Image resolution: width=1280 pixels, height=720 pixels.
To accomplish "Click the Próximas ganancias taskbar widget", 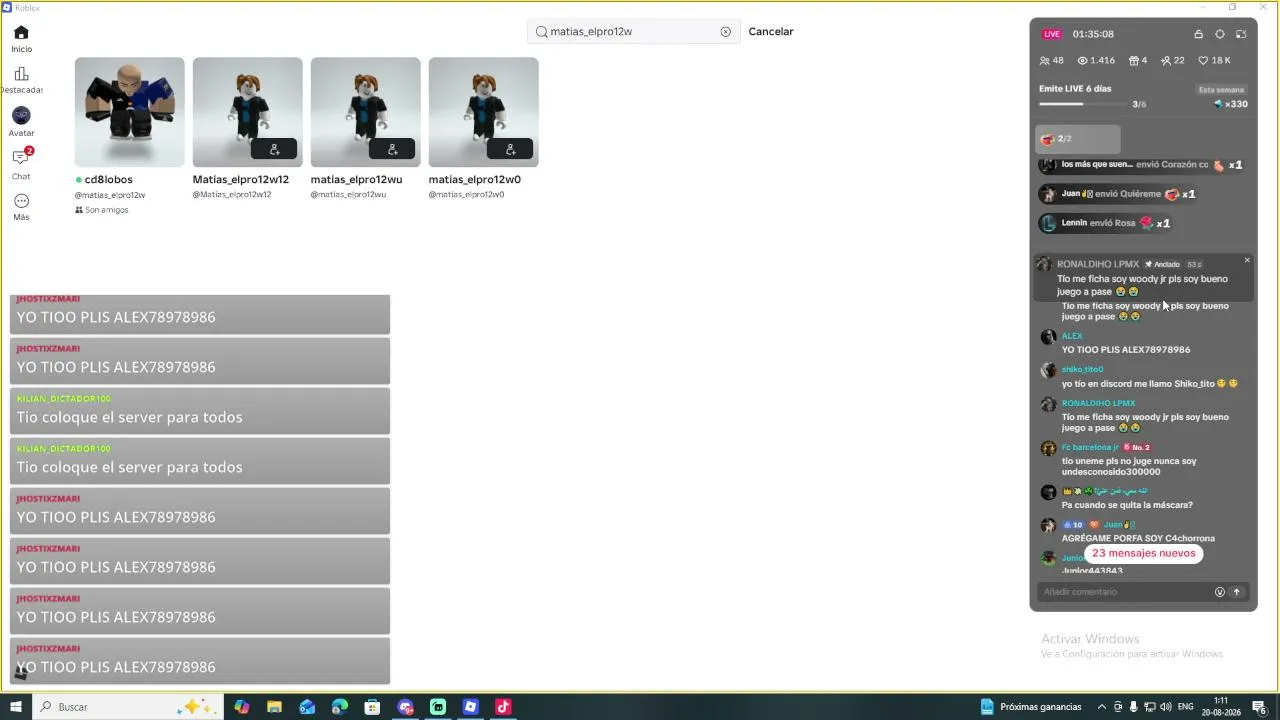I will click(x=1031, y=707).
